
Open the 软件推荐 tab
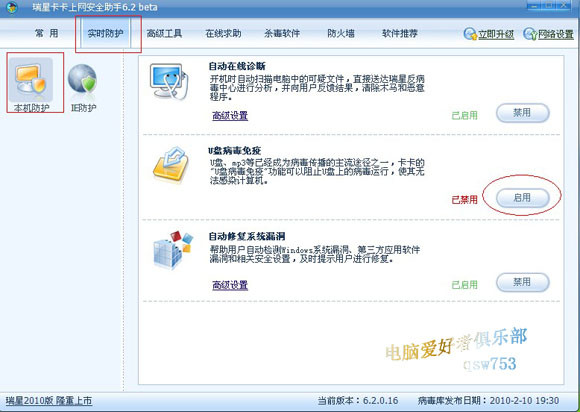pyautogui.click(x=399, y=33)
